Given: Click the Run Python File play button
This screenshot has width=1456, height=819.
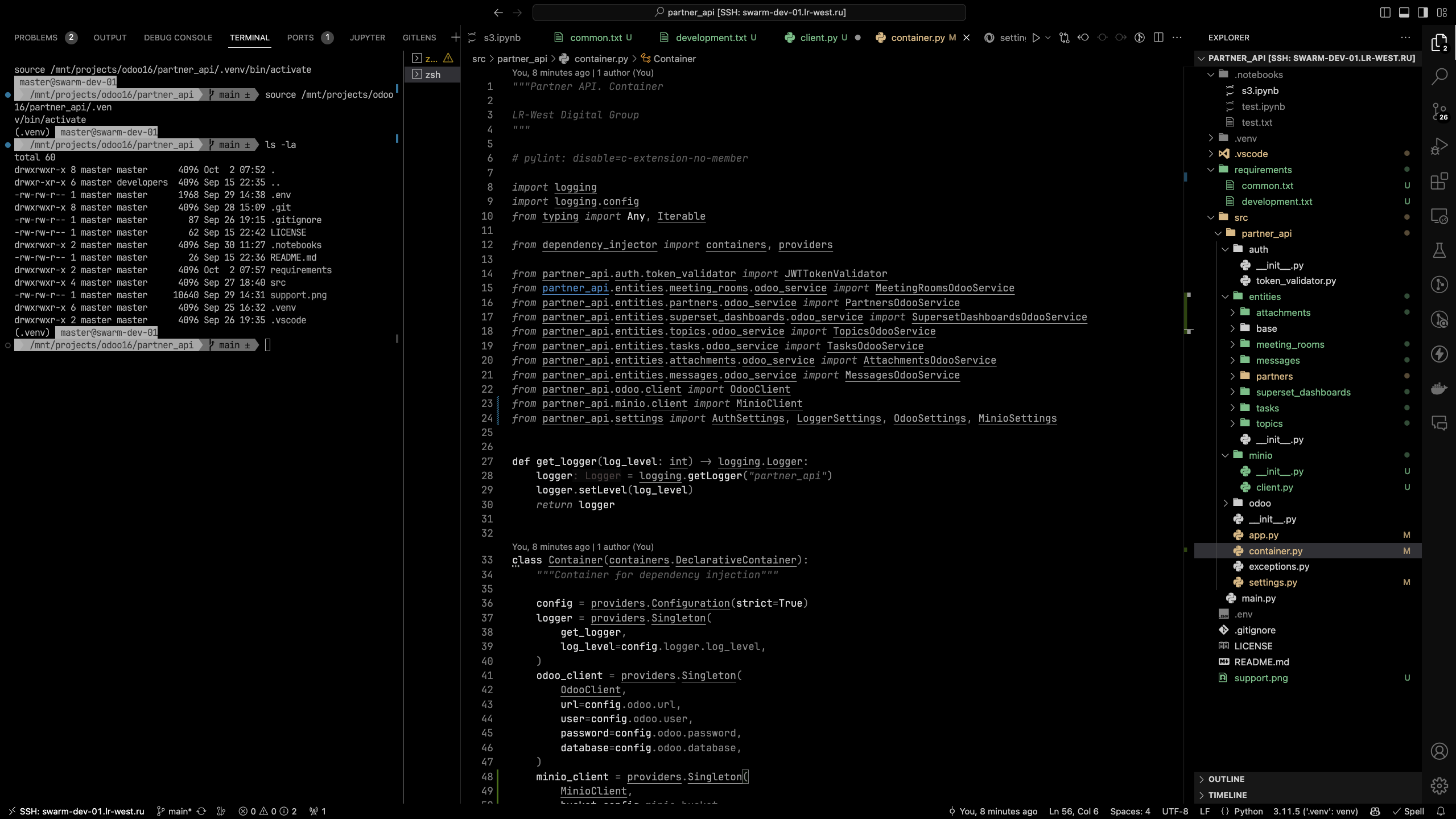Looking at the screenshot, I should [1036, 38].
